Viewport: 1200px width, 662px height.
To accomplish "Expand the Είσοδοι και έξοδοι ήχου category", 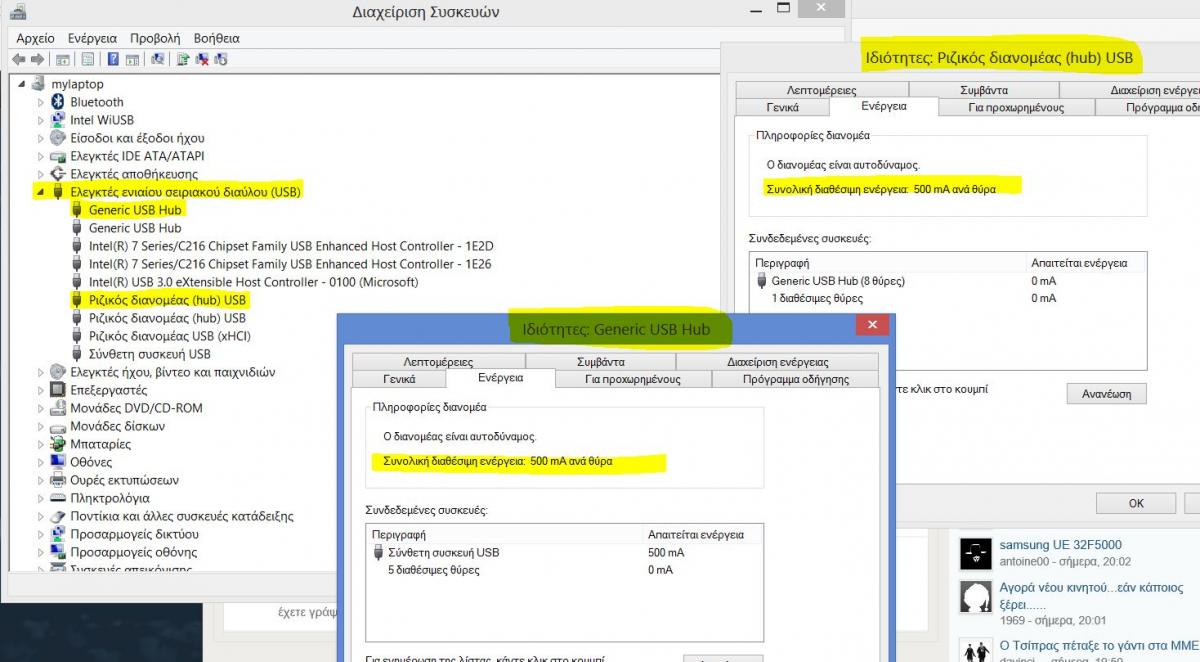I will (x=41, y=138).
